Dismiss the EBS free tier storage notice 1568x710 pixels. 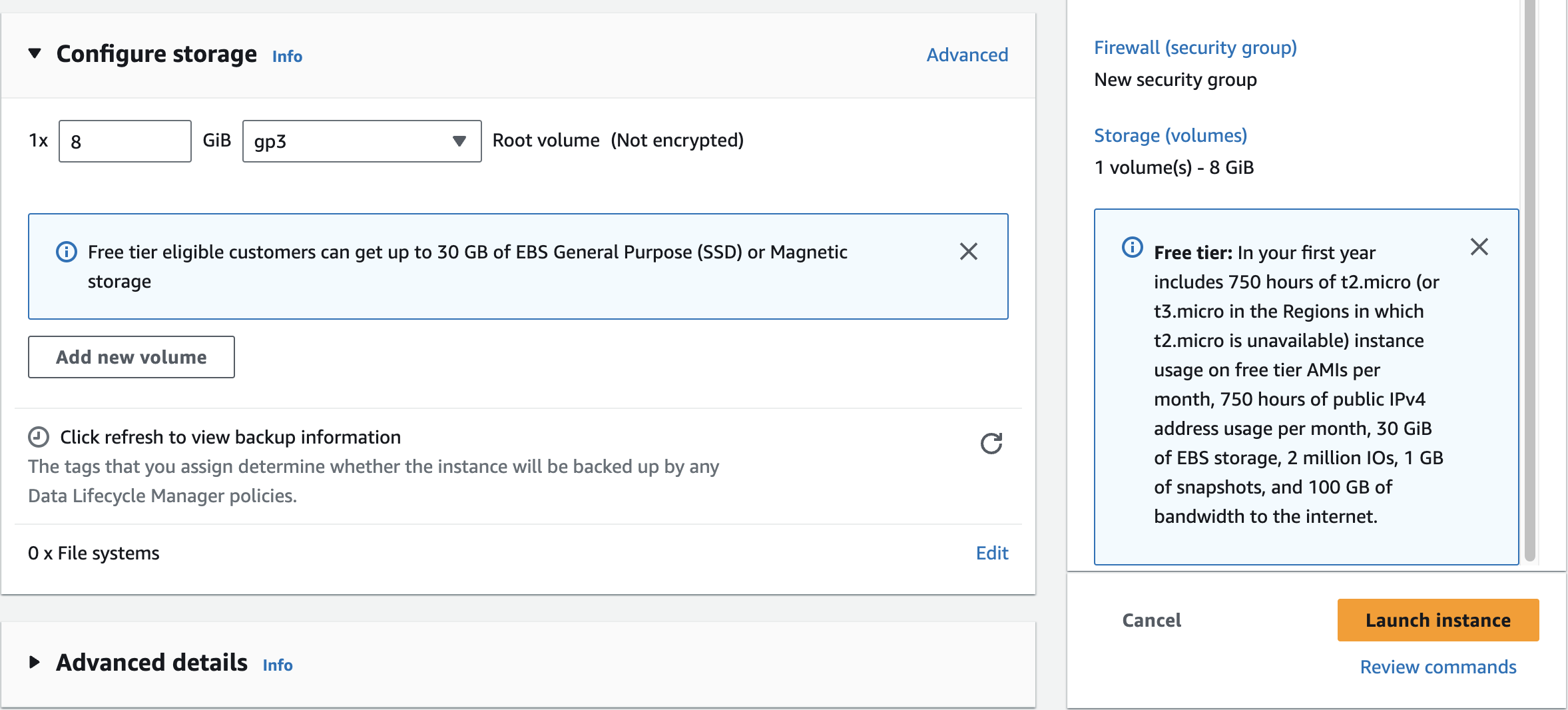click(x=968, y=252)
